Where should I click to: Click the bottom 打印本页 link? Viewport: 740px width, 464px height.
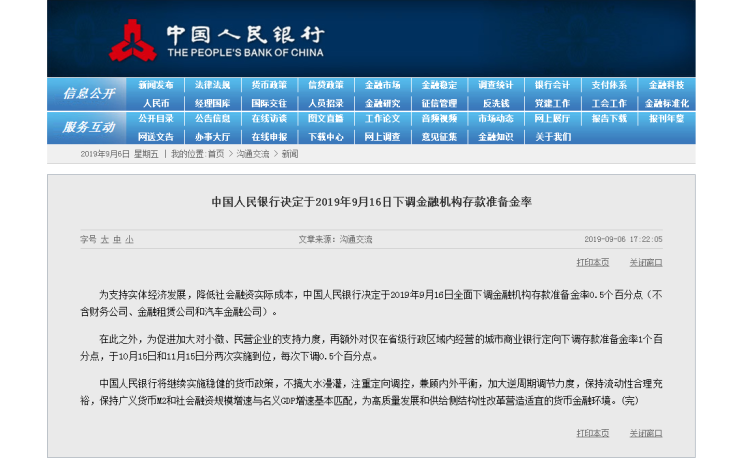click(x=593, y=433)
